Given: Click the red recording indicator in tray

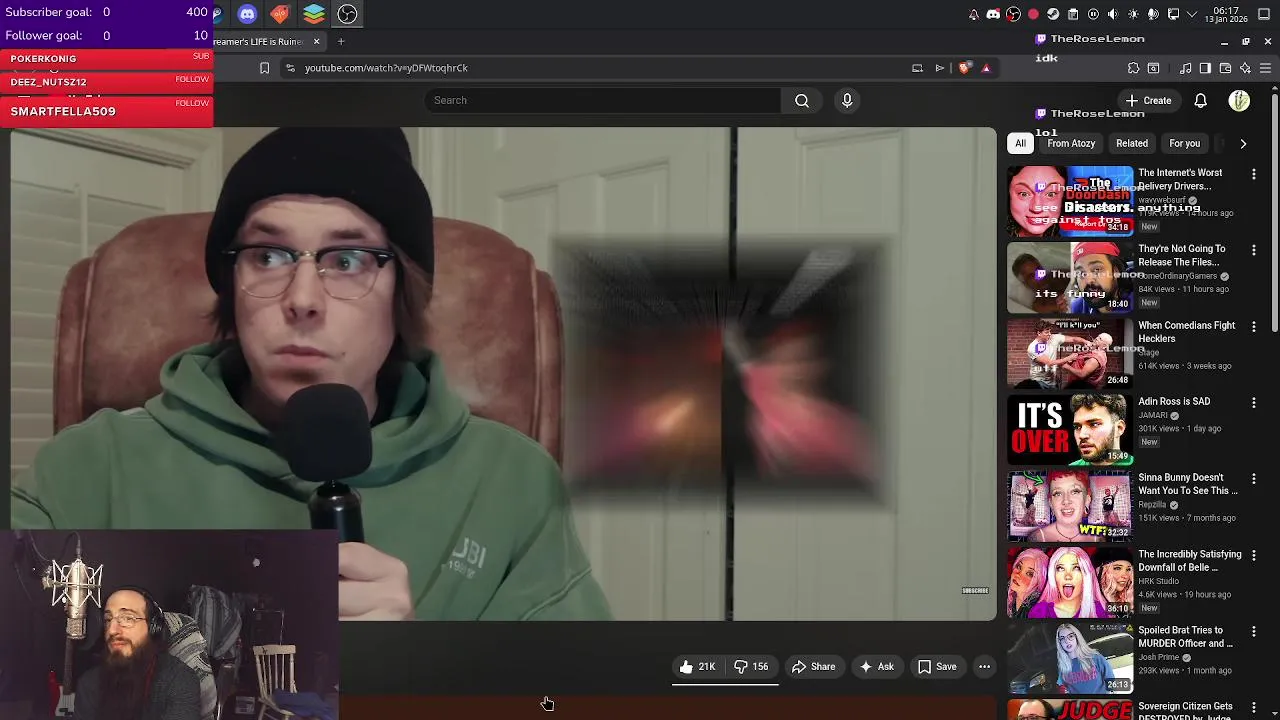Looking at the screenshot, I should (1033, 14).
